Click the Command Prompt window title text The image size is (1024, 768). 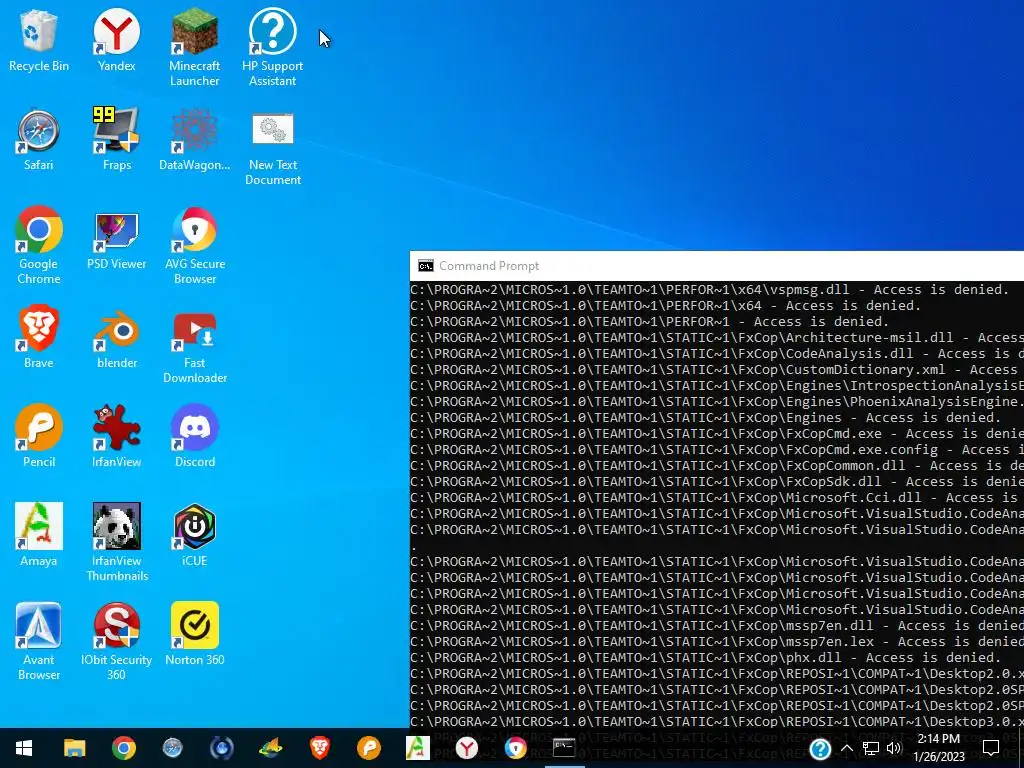[x=489, y=266]
